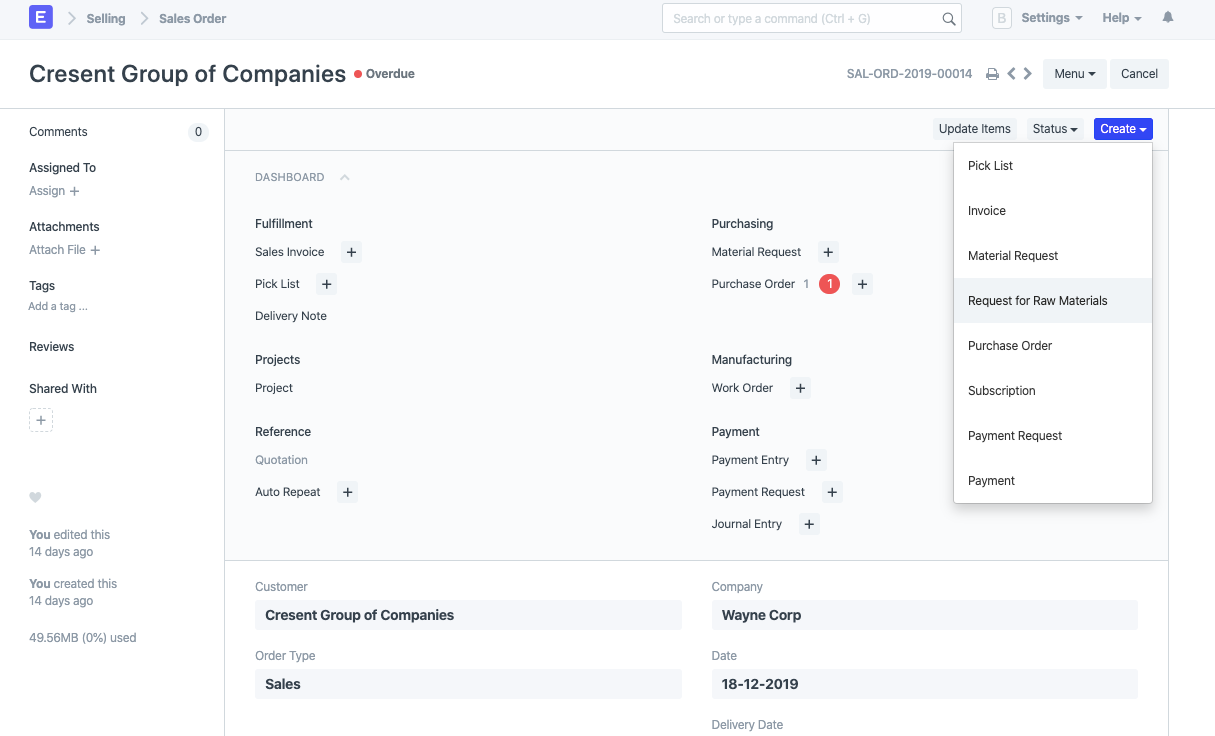Click plus icon next to Attach File
The width and height of the screenshot is (1215, 736).
pyautogui.click(x=95, y=250)
